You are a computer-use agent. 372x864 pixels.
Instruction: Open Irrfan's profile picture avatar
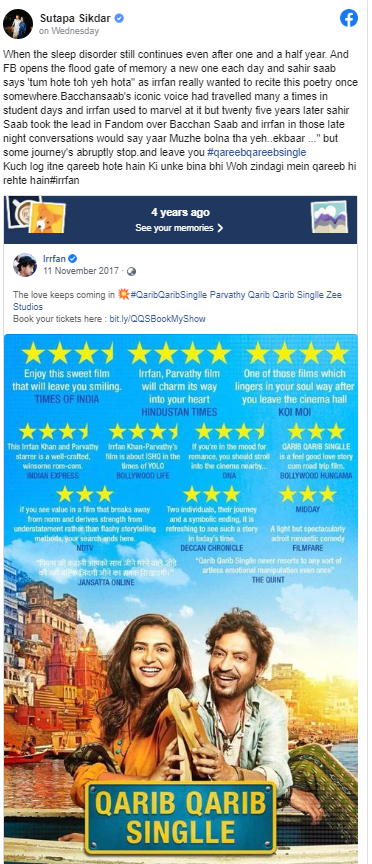25,265
